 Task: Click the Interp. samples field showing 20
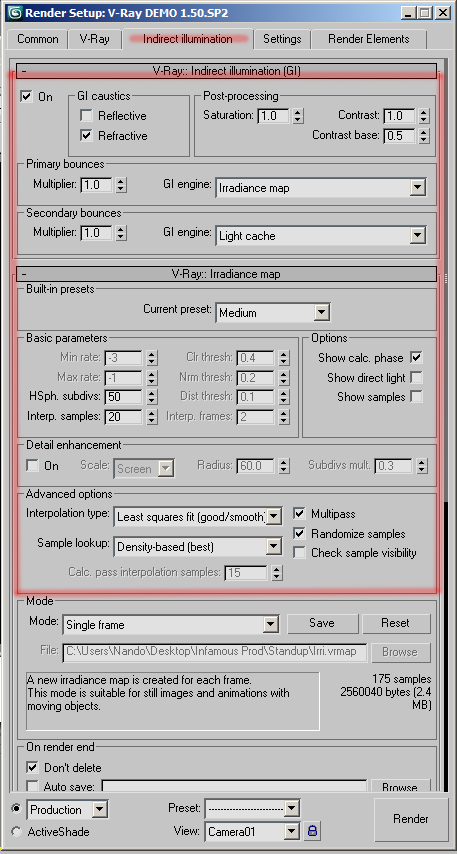[124, 417]
